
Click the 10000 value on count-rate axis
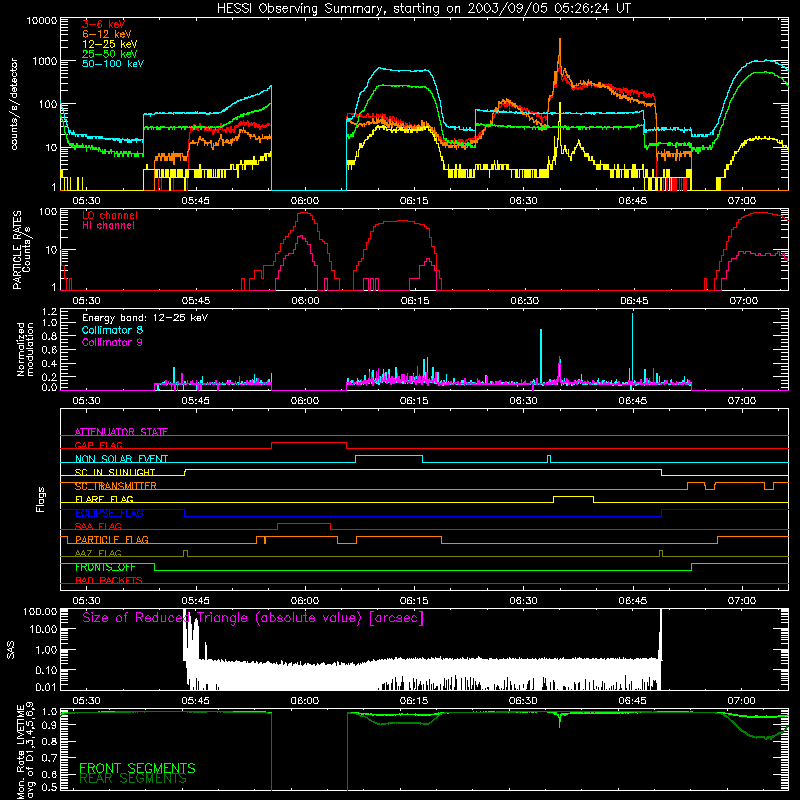point(42,21)
